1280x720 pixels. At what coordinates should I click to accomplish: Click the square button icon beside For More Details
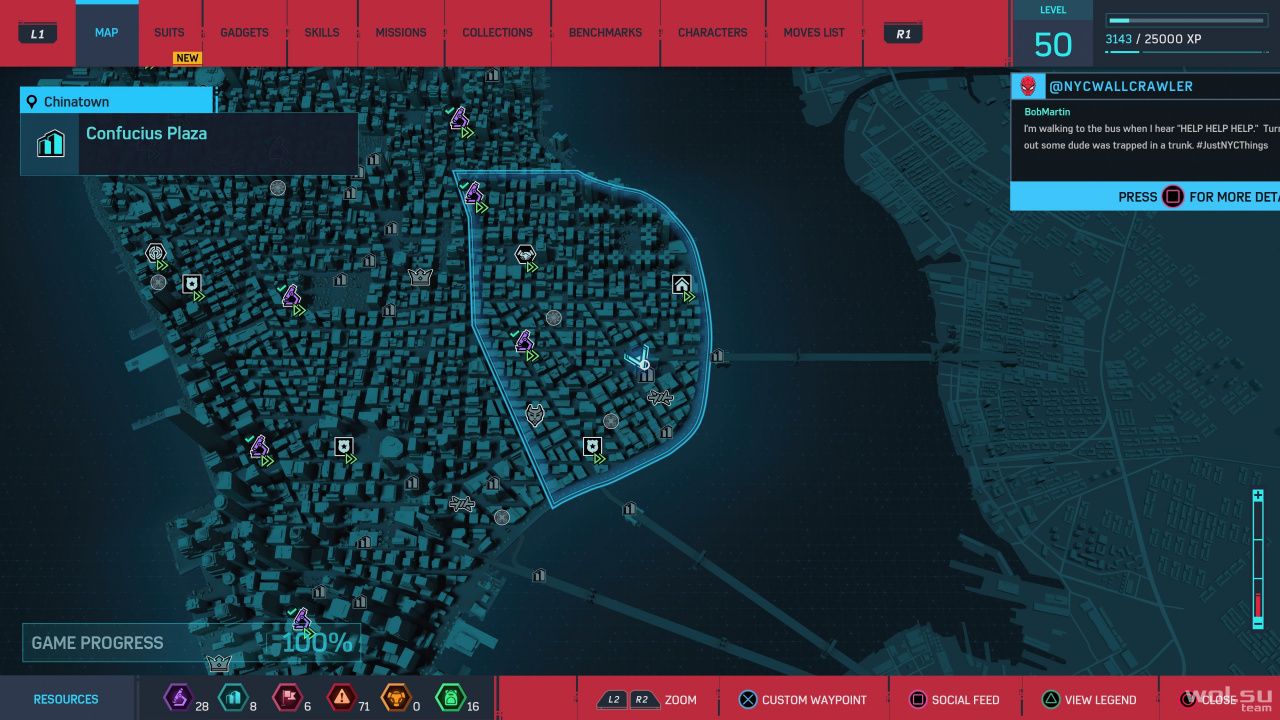click(1173, 197)
